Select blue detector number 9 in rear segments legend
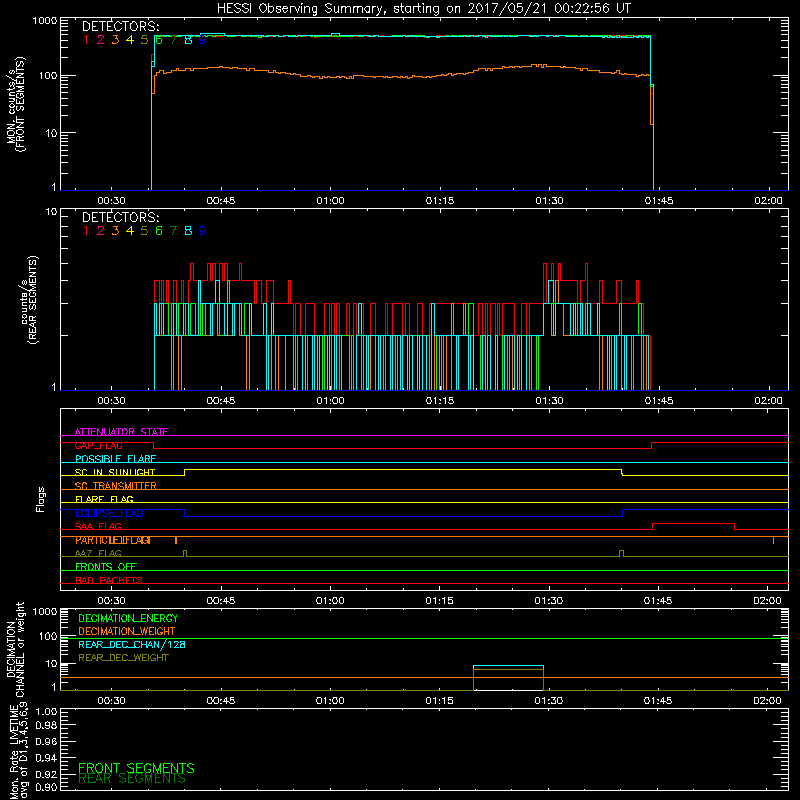This screenshot has height=800, width=800. click(x=203, y=231)
